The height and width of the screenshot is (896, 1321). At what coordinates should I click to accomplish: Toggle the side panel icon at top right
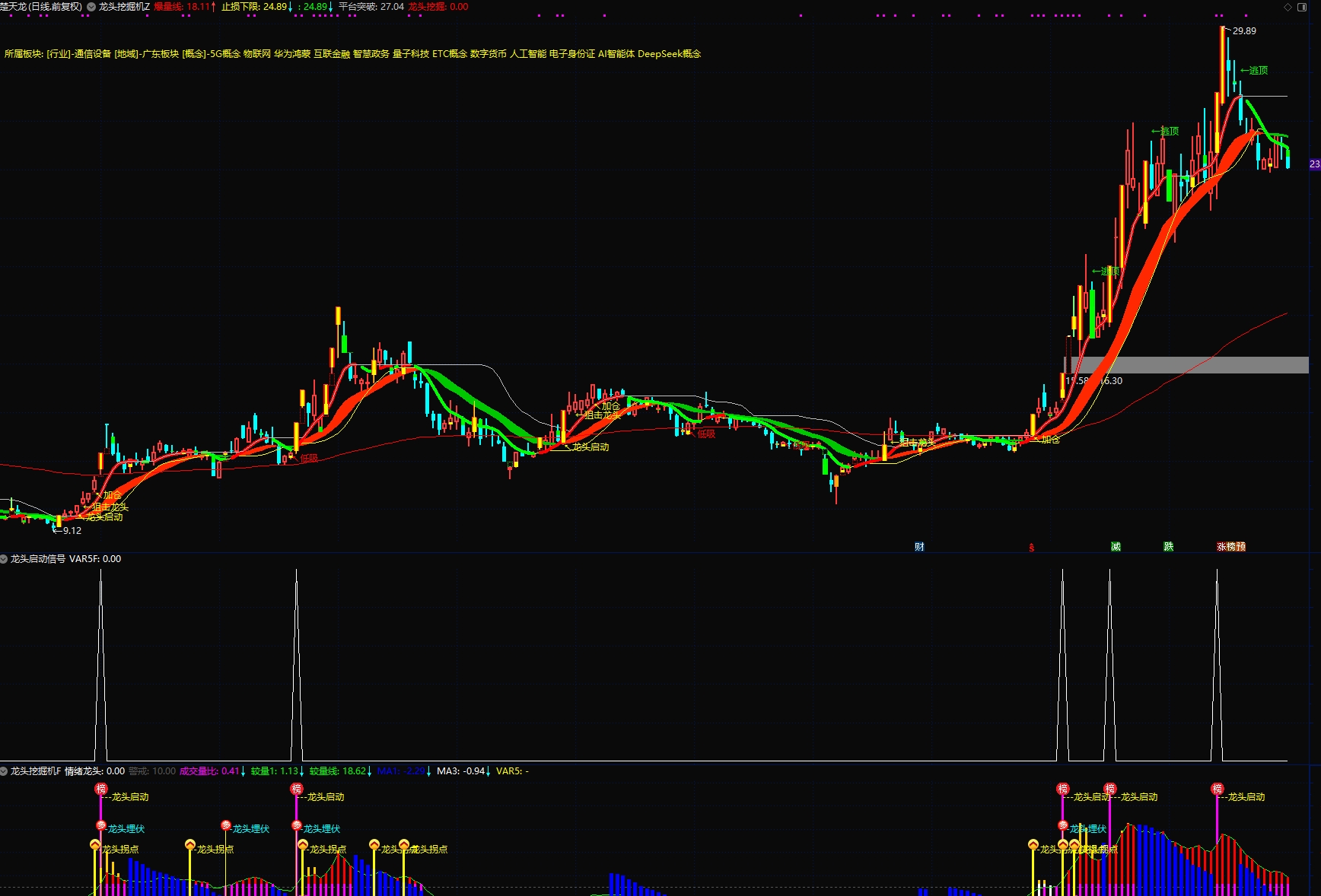(x=1301, y=7)
